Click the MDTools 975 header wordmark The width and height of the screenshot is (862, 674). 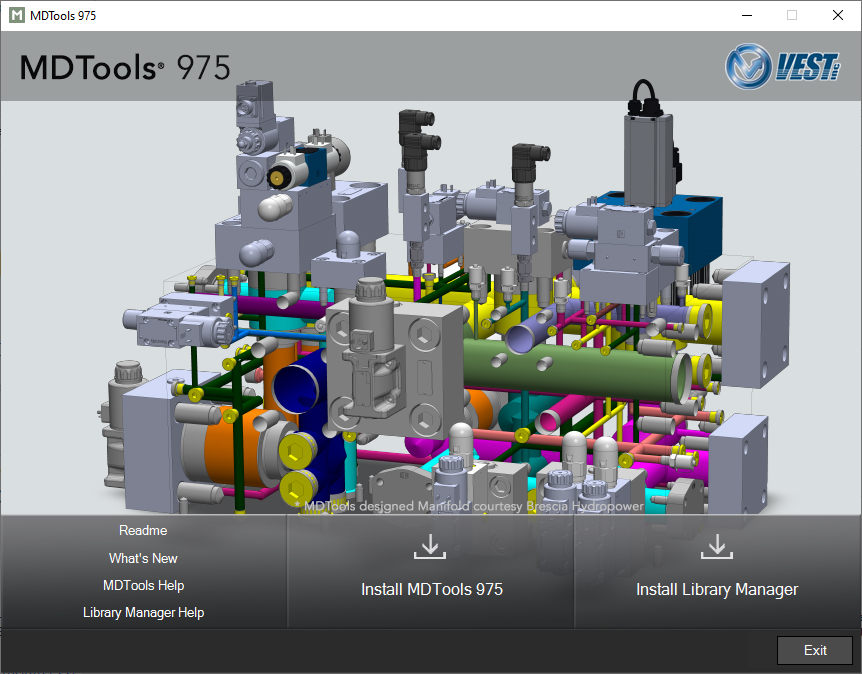tap(124, 66)
